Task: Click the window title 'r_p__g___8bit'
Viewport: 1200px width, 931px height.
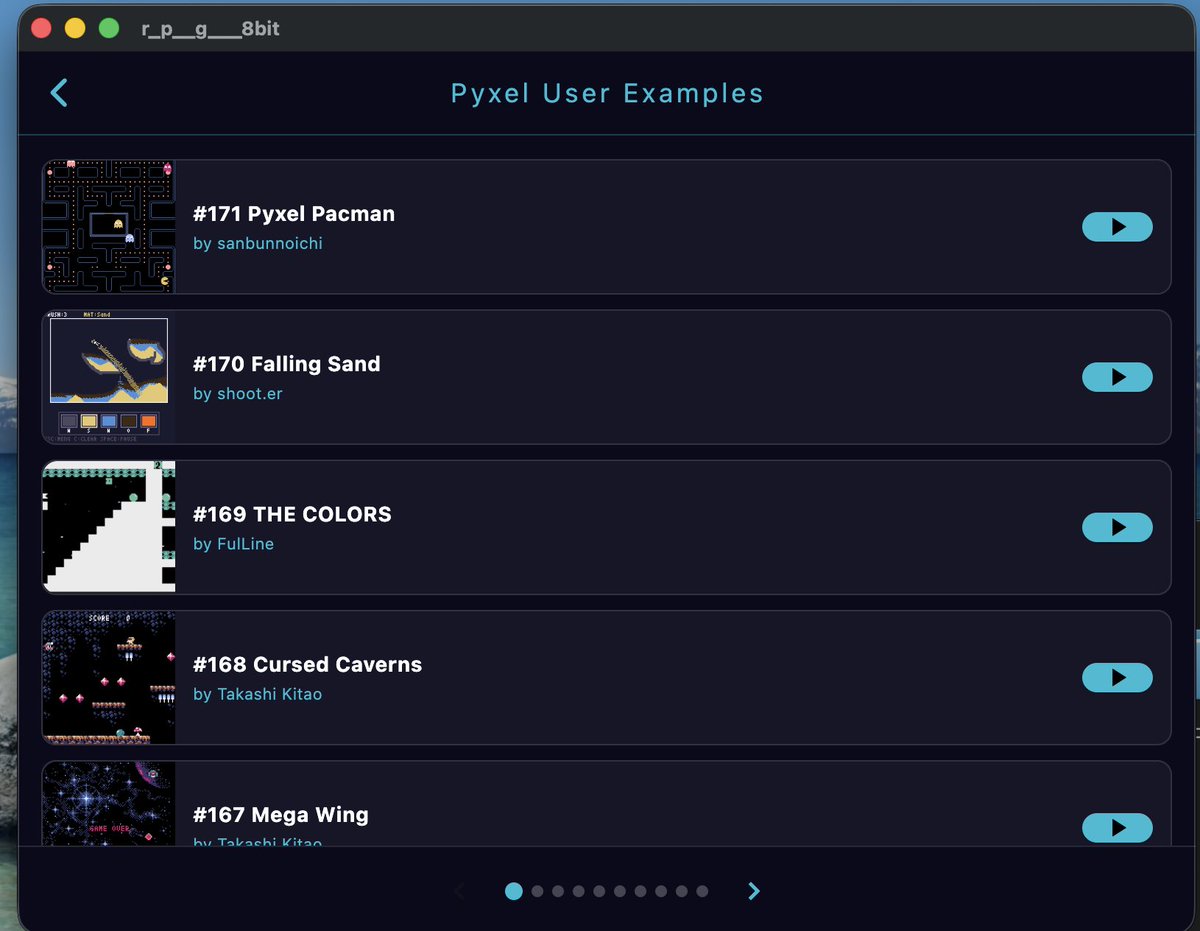Action: point(211,29)
